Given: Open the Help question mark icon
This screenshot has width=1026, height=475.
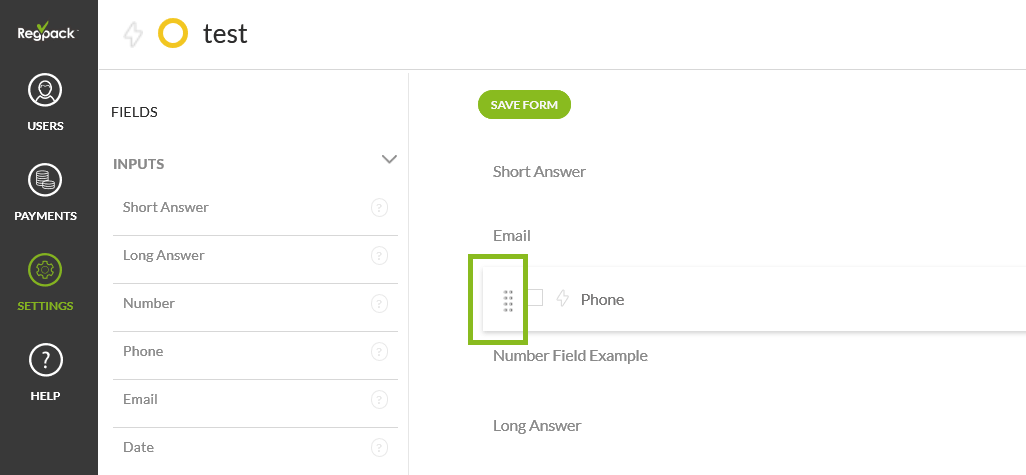Looking at the screenshot, I should (46, 360).
